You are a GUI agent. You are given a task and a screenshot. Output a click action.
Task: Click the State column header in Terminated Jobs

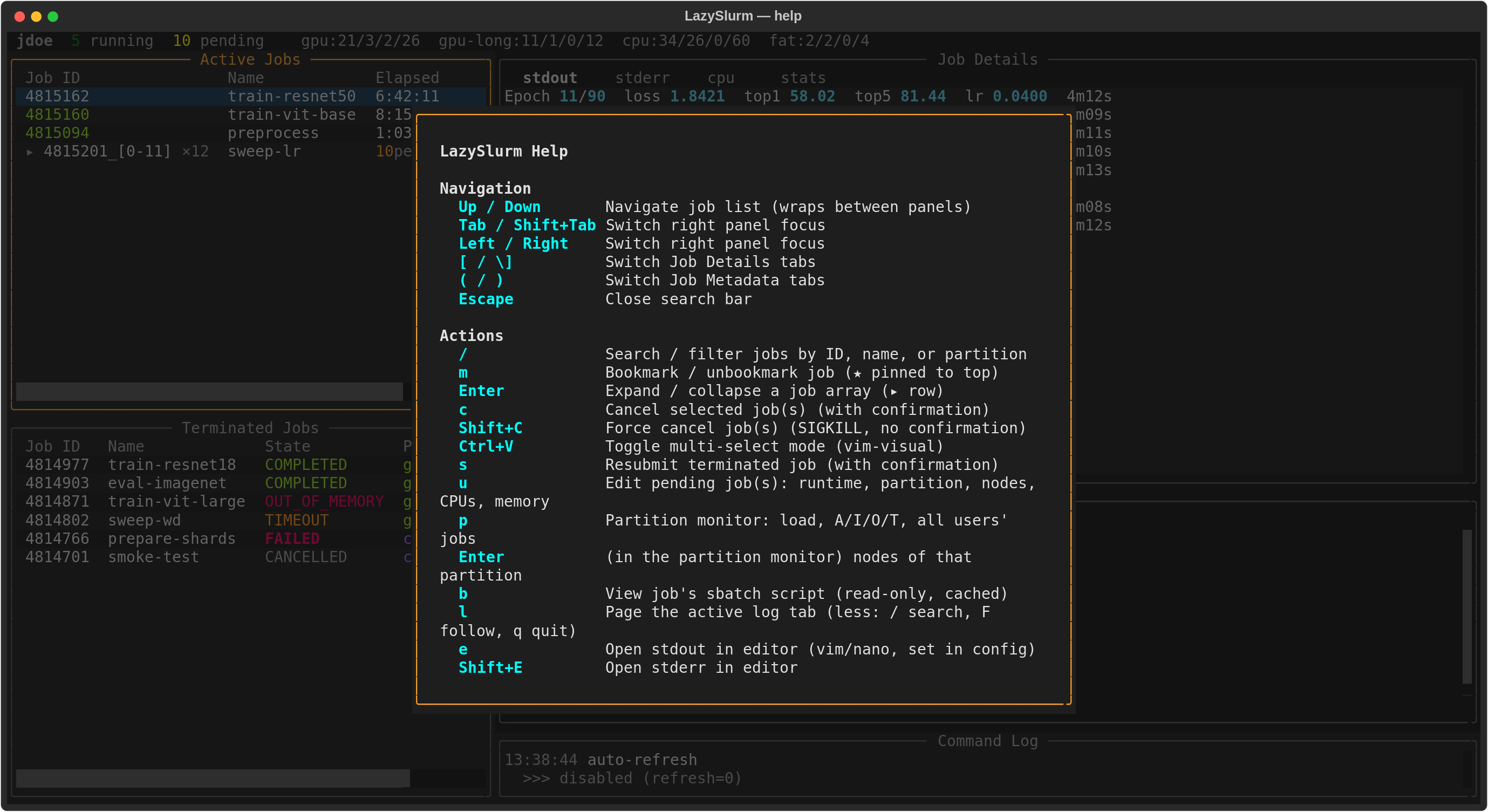click(x=287, y=446)
